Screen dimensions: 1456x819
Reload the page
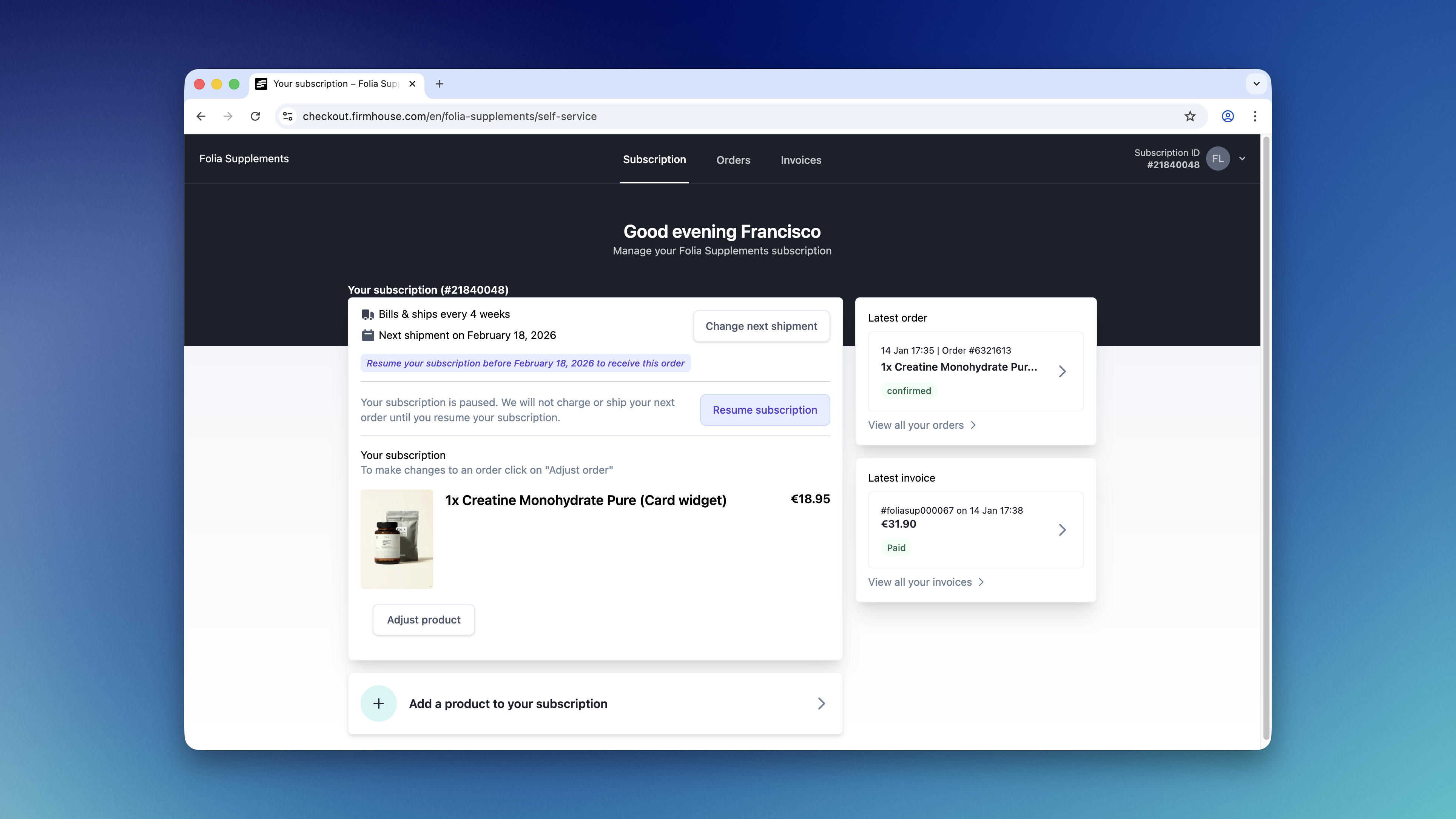coord(256,116)
